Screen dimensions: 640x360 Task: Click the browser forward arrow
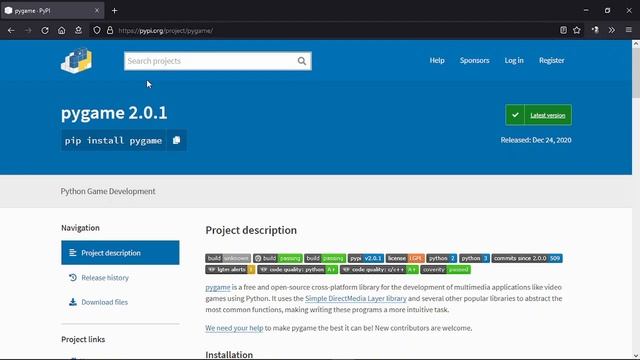click(28, 31)
